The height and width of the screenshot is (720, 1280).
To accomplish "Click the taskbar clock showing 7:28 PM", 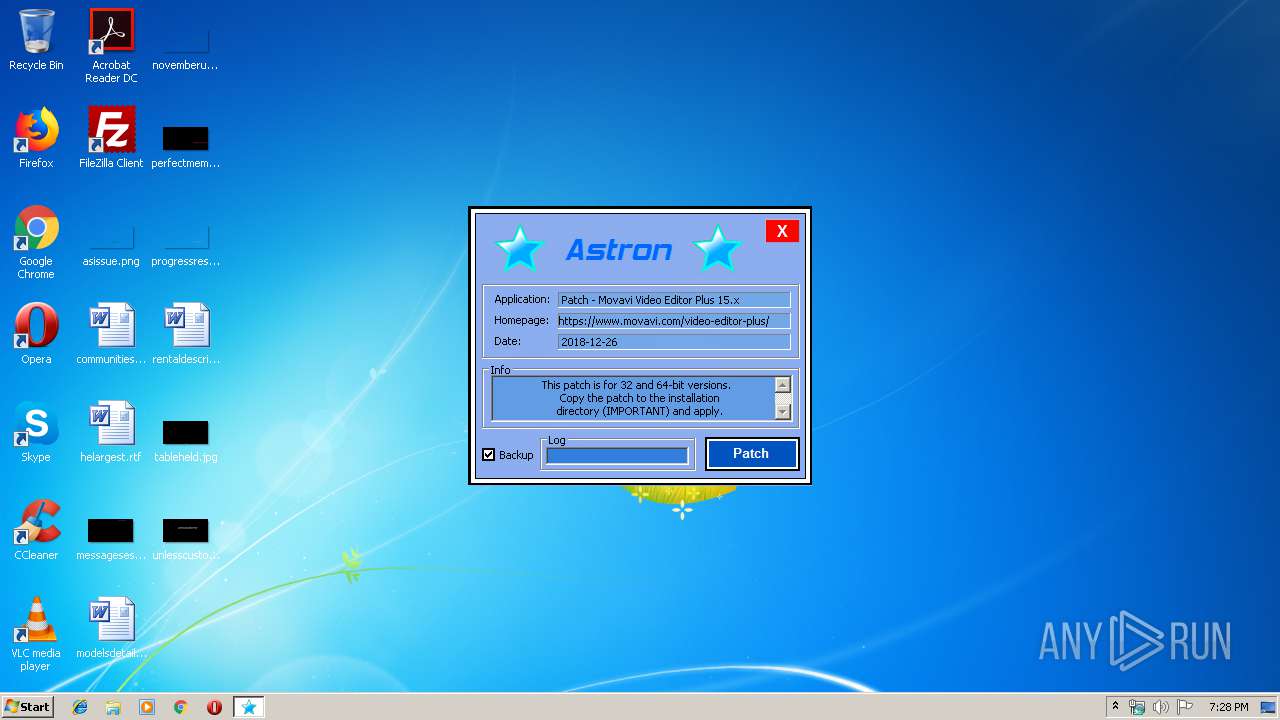I will coord(1228,707).
